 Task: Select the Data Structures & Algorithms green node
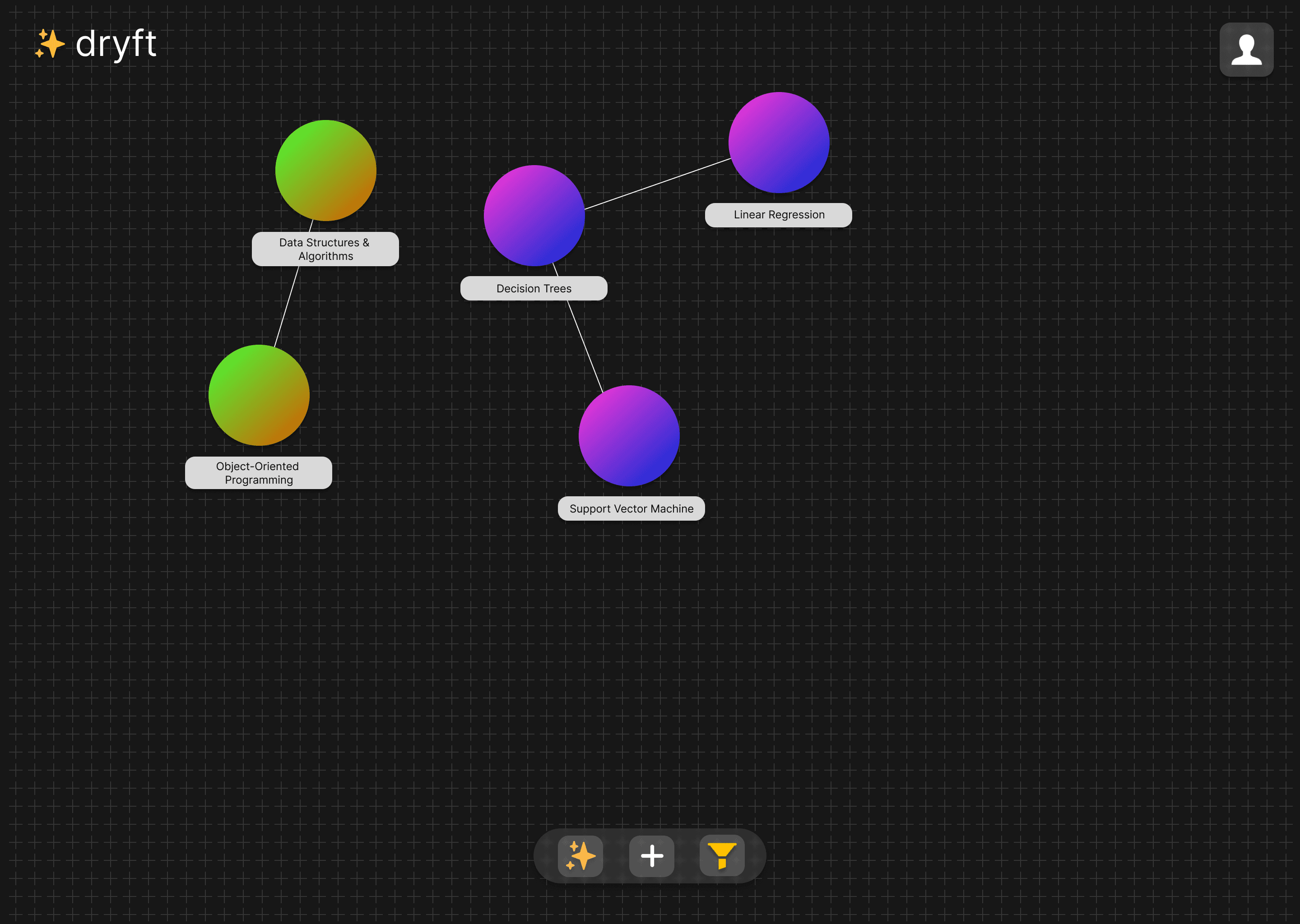(x=325, y=170)
